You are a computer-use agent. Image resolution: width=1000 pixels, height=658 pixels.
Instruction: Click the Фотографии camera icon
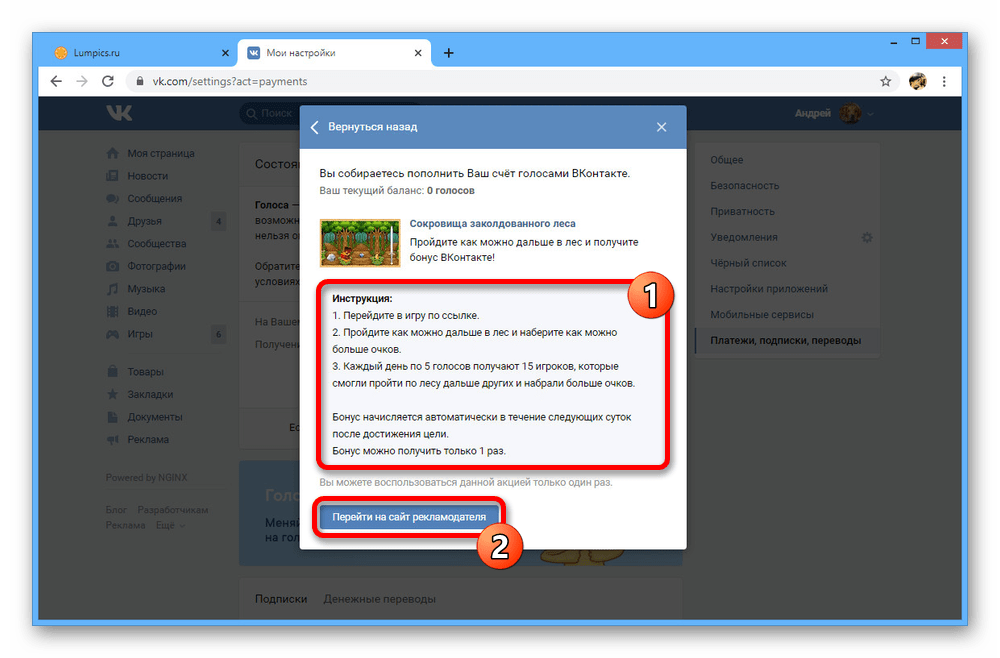(112, 266)
